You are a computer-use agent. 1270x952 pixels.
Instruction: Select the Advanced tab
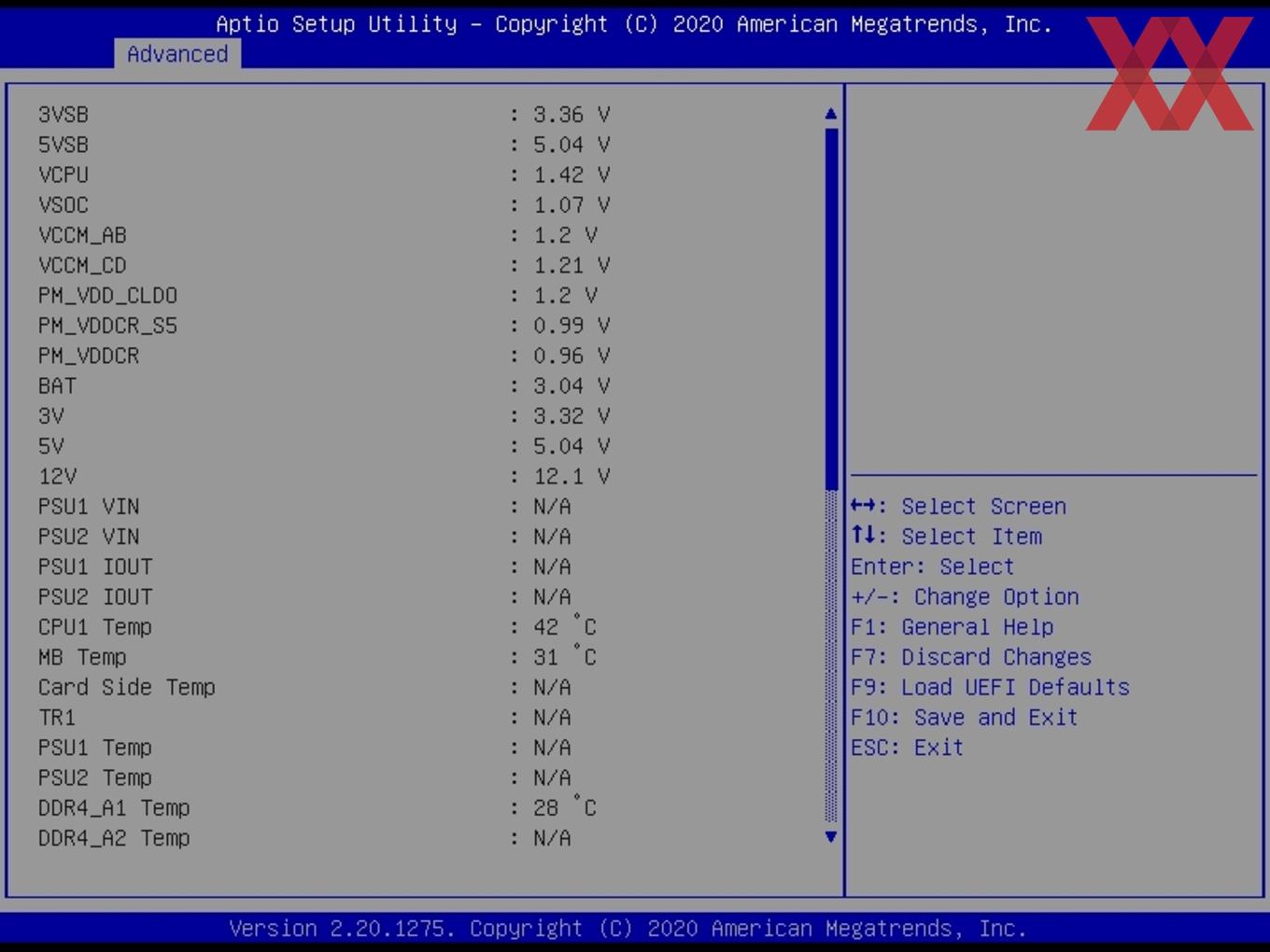pos(177,54)
